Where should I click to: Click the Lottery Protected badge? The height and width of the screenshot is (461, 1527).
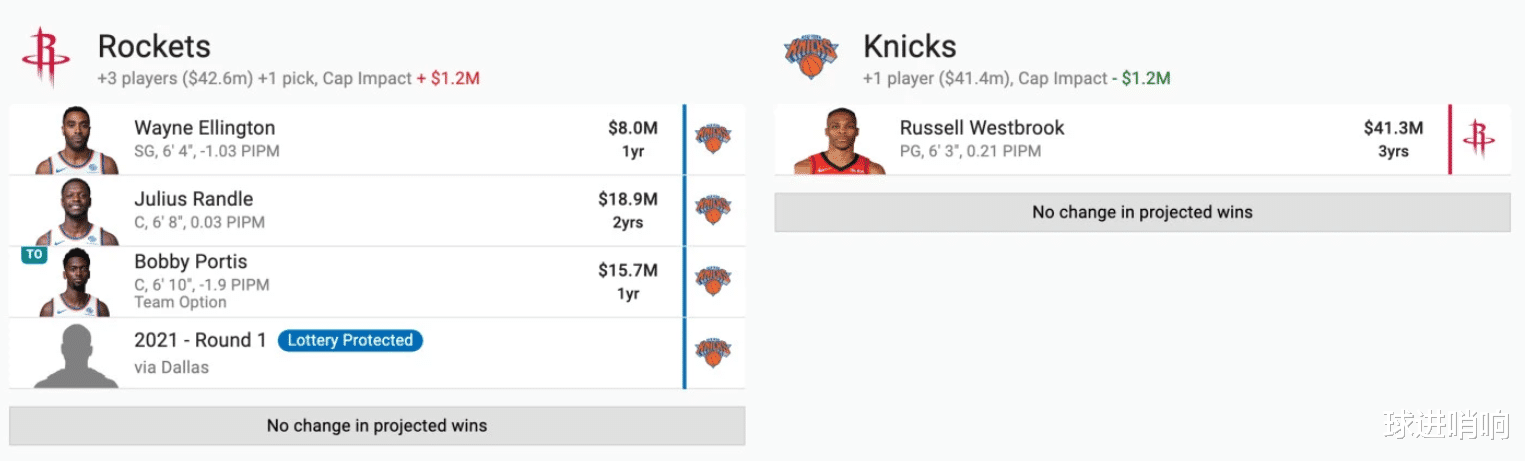click(350, 340)
